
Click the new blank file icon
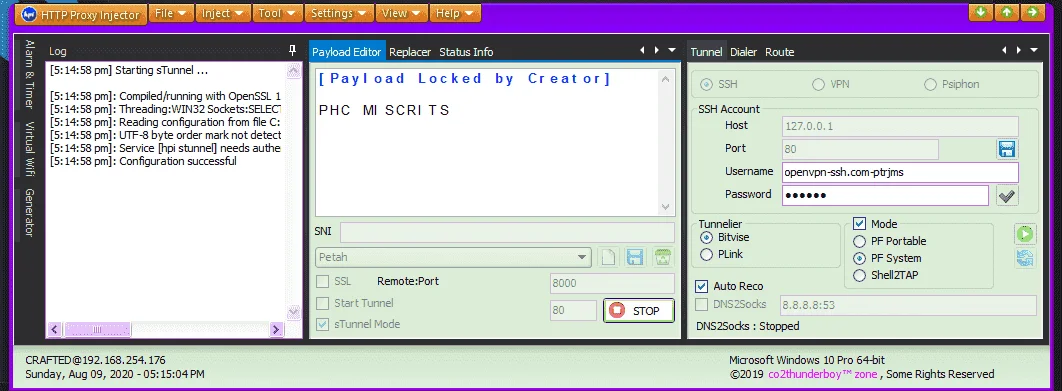[x=609, y=258]
